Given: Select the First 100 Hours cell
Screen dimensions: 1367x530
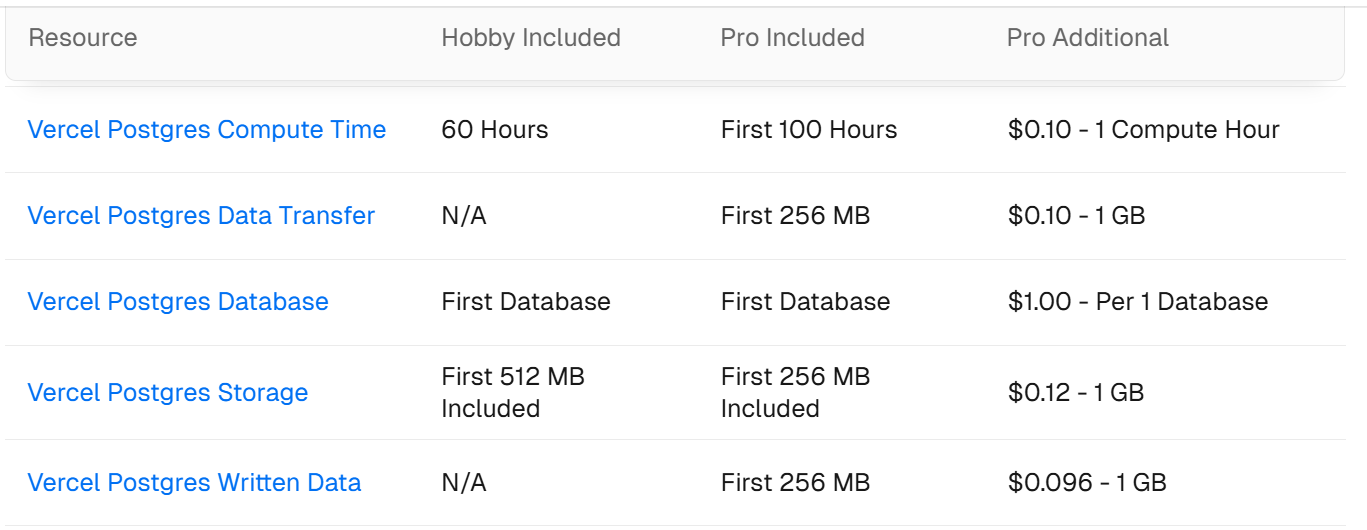Looking at the screenshot, I should [x=809, y=130].
